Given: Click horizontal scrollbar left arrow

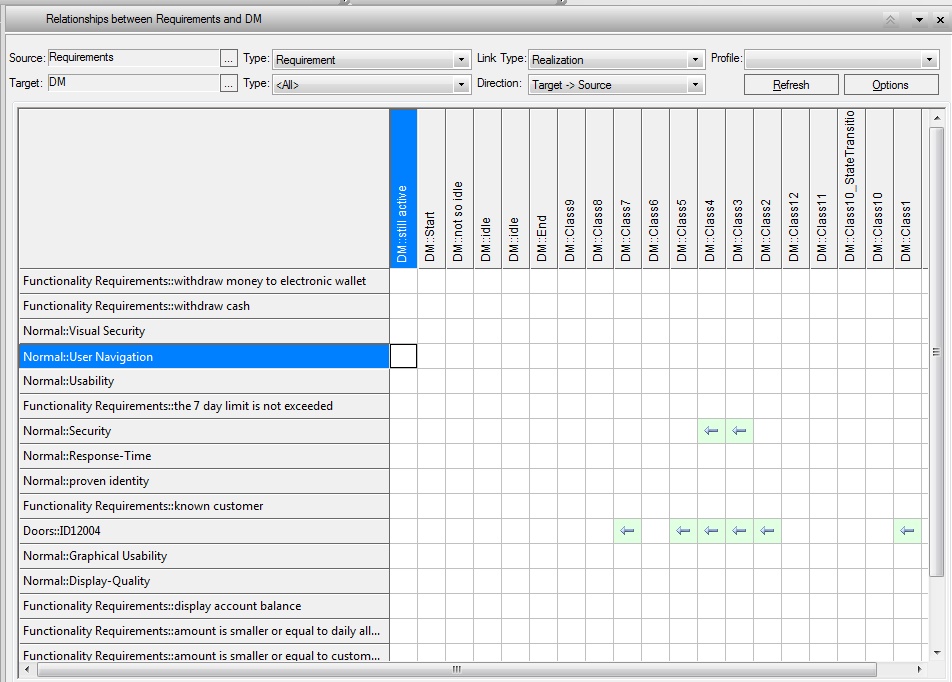Looking at the screenshot, I should click(x=27, y=669).
